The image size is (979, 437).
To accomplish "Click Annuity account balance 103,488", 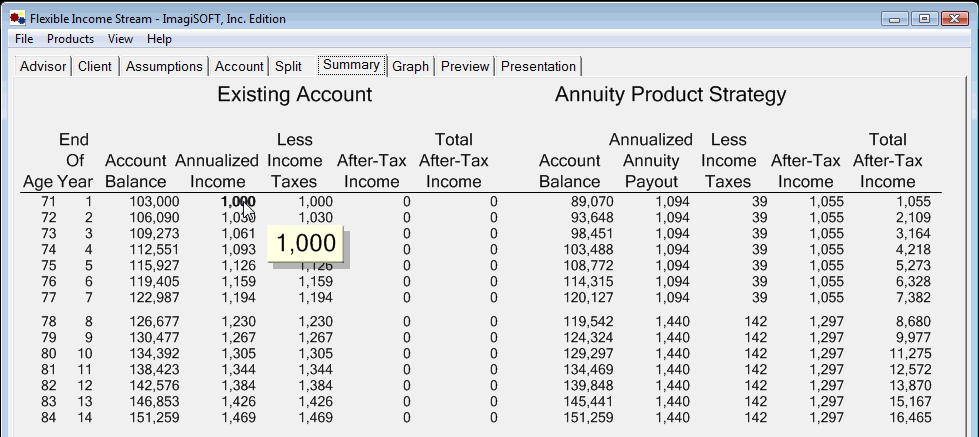I will point(589,250).
